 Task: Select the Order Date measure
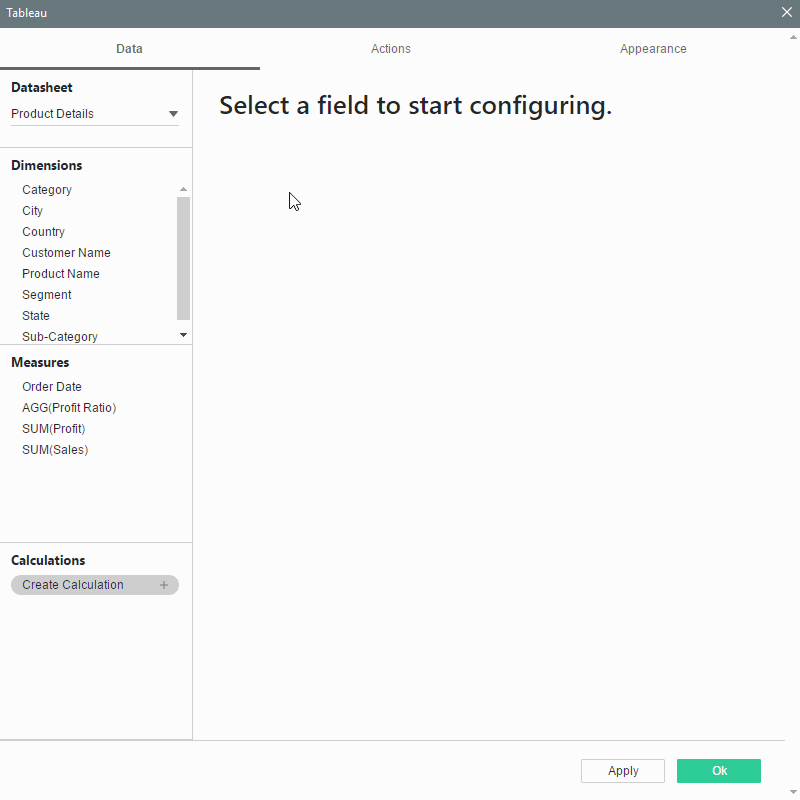click(52, 387)
